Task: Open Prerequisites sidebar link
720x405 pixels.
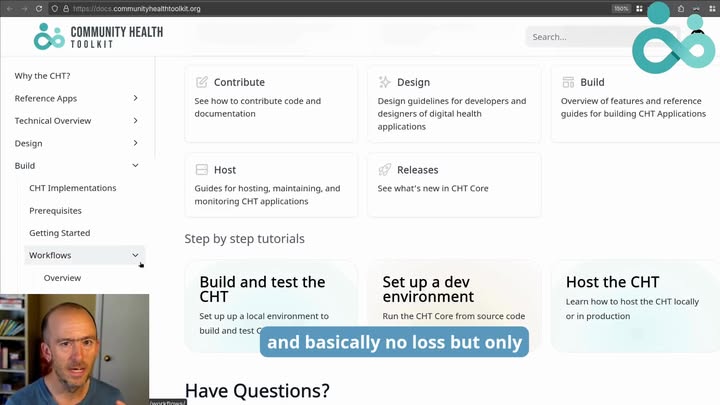Action: (x=55, y=211)
